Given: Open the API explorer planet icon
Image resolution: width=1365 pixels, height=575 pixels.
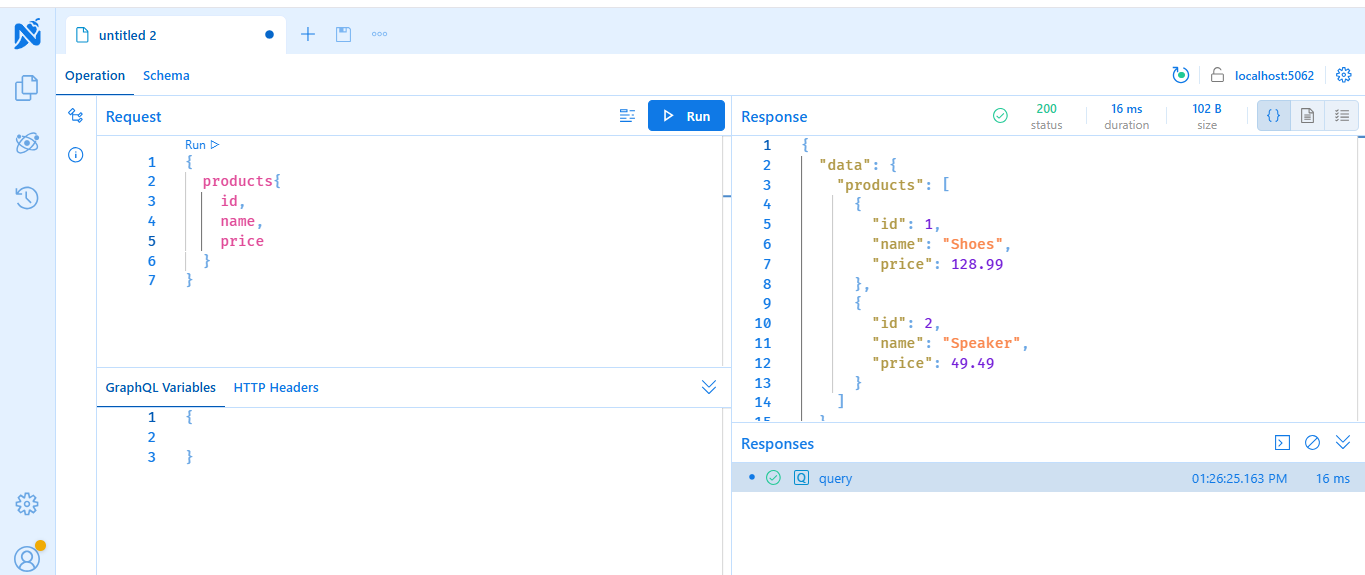Looking at the screenshot, I should point(27,143).
